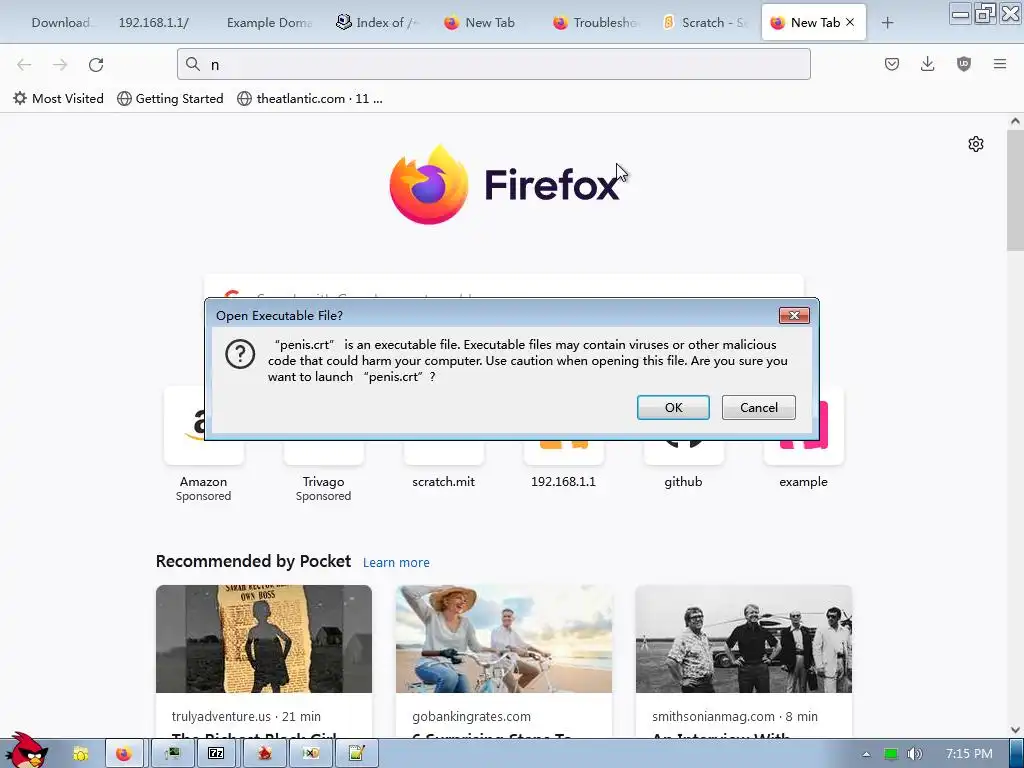The height and width of the screenshot is (768, 1024).
Task: Switch to the 192.168.1.1/ tab
Action: pos(153,23)
